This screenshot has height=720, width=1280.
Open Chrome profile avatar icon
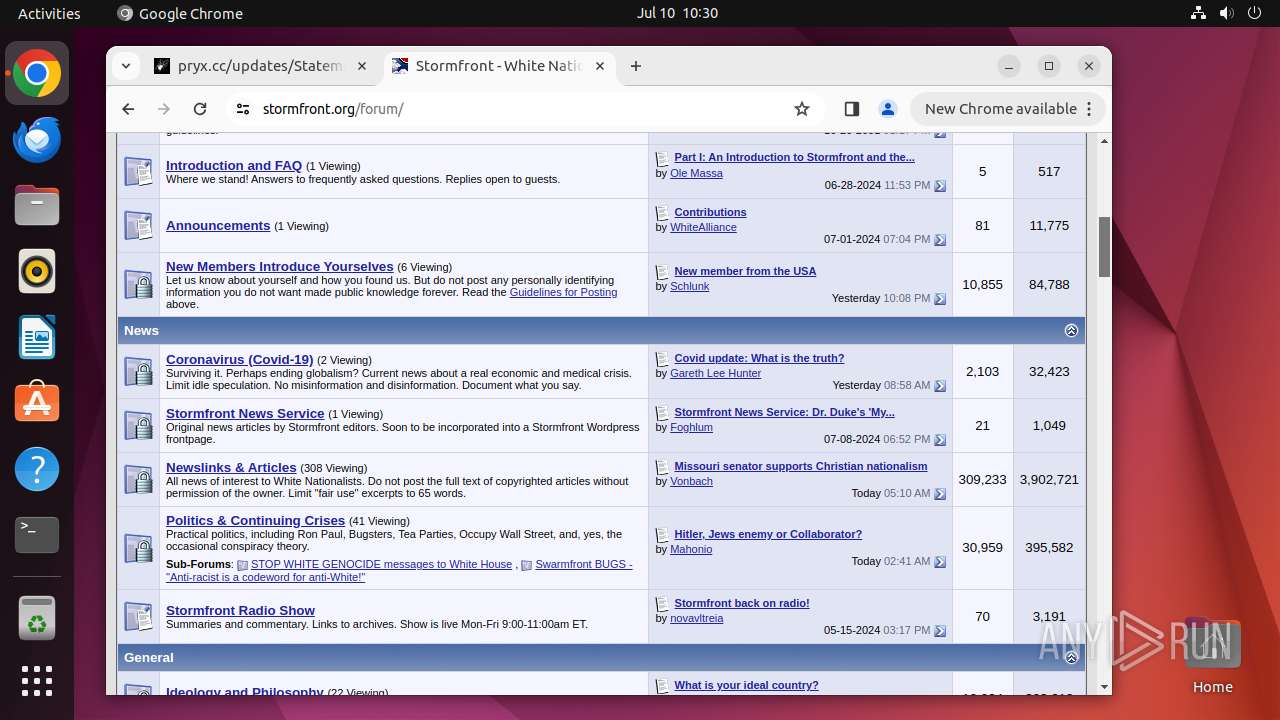887,109
